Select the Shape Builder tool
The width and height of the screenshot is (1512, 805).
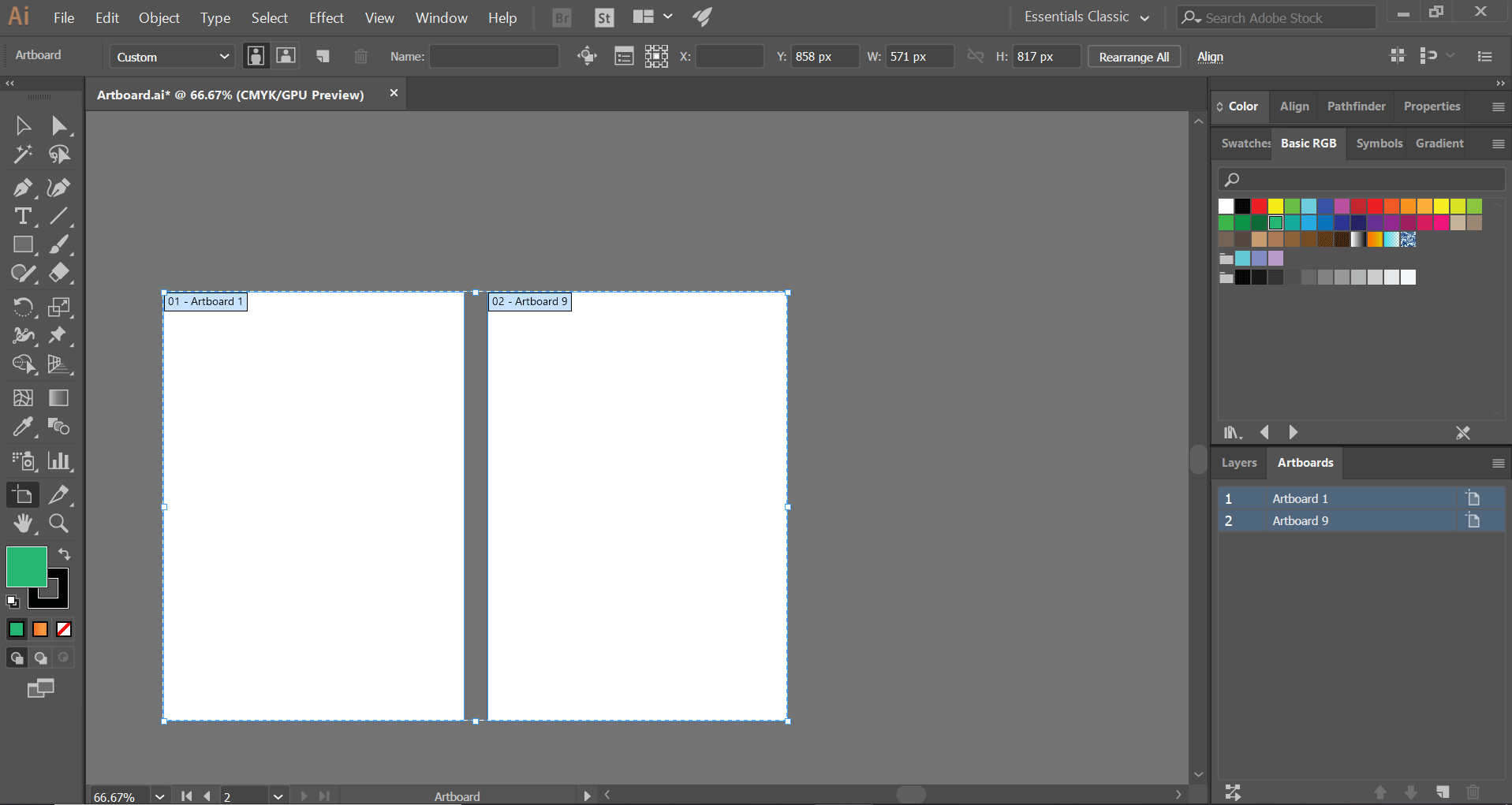pos(23,364)
